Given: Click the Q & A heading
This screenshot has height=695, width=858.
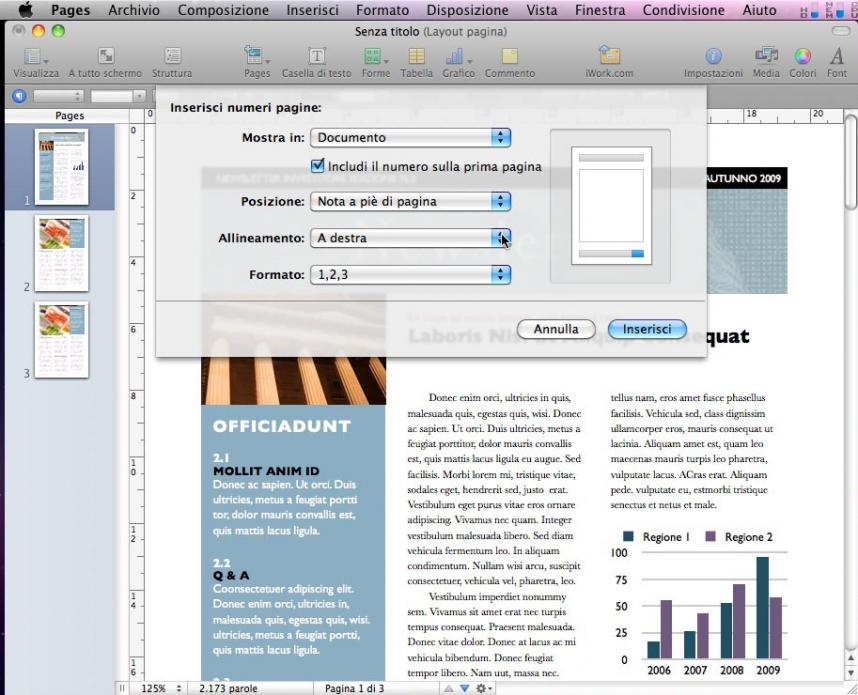Looking at the screenshot, I should click(231, 576).
